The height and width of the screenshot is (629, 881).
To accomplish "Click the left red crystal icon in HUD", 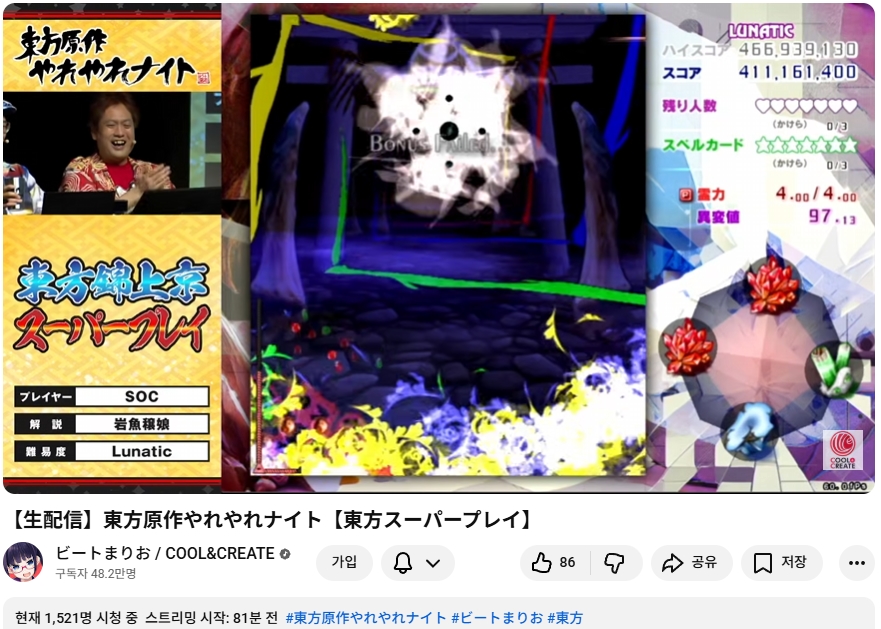I will click(688, 347).
